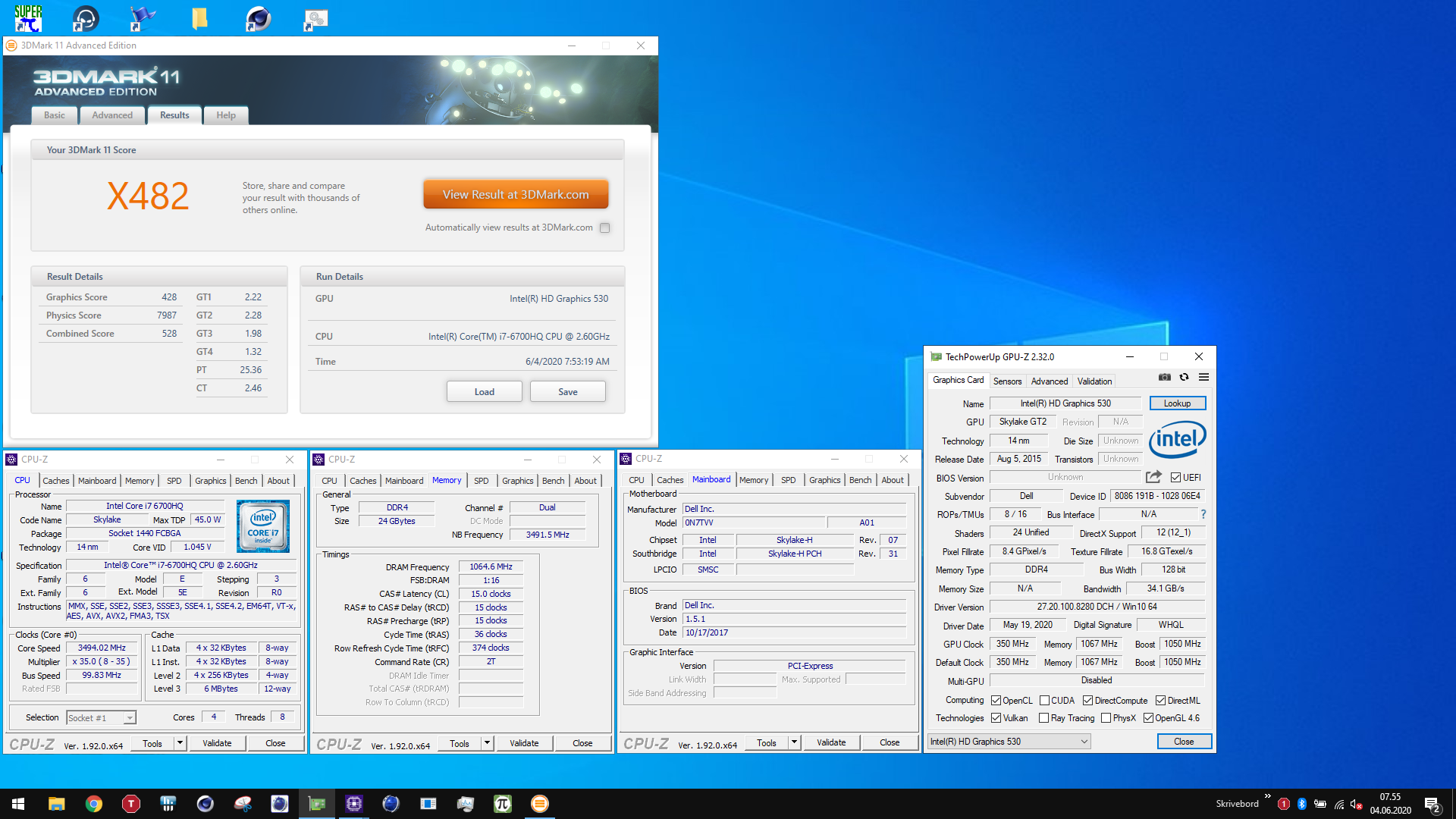Toggle the Vulkan checkbox in GPU-Z

(x=996, y=718)
